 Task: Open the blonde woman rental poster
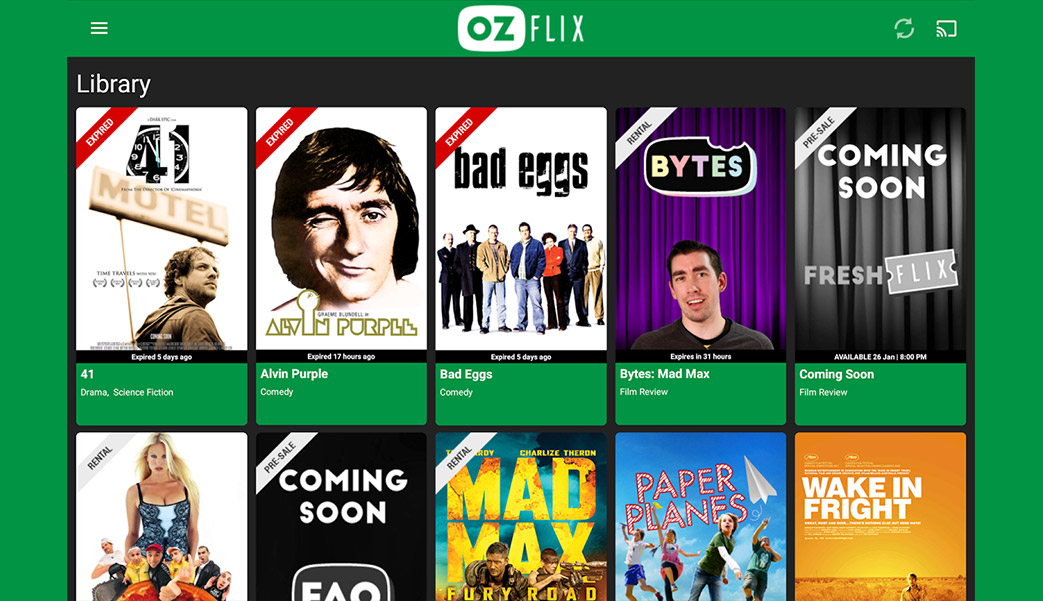[x=162, y=517]
